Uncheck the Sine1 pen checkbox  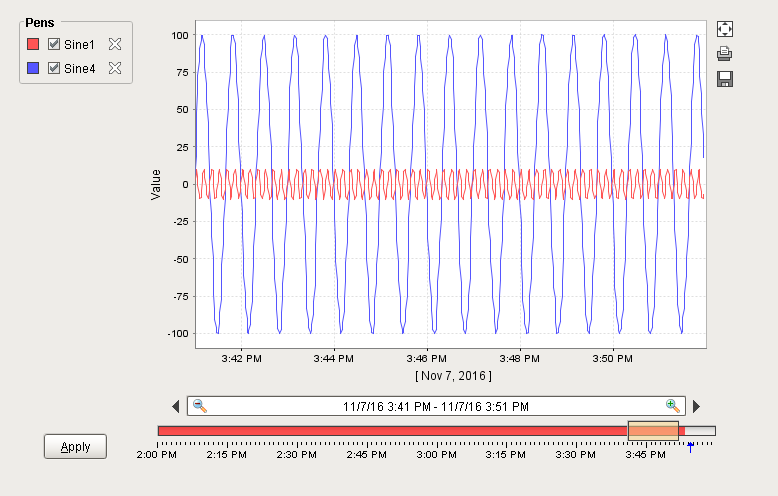55,44
